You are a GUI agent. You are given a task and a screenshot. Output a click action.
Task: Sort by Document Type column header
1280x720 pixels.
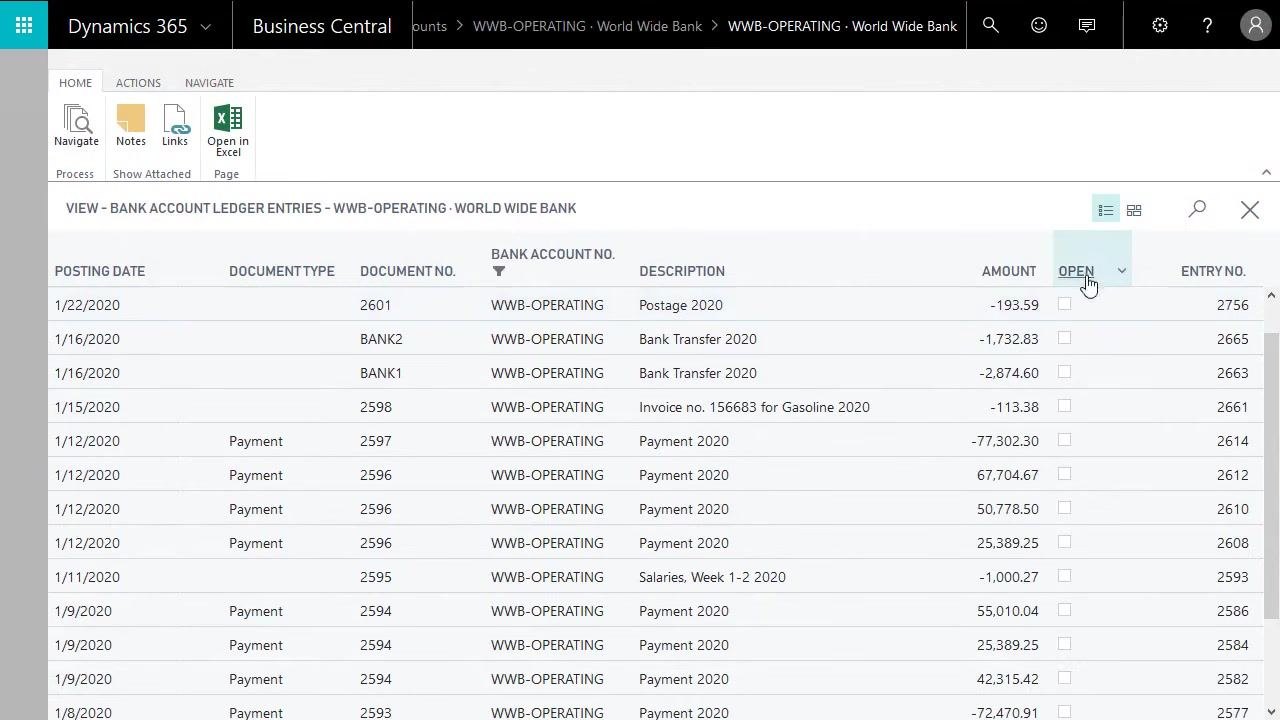tap(282, 271)
